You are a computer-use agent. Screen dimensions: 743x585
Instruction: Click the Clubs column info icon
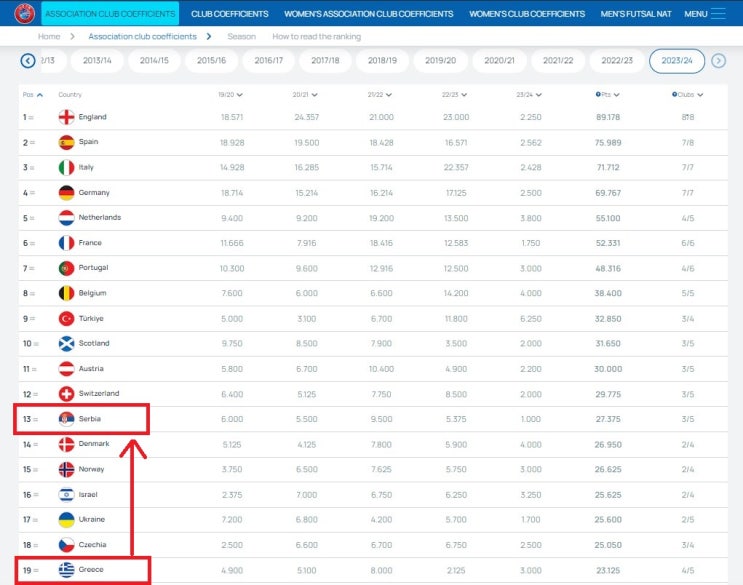pos(674,94)
